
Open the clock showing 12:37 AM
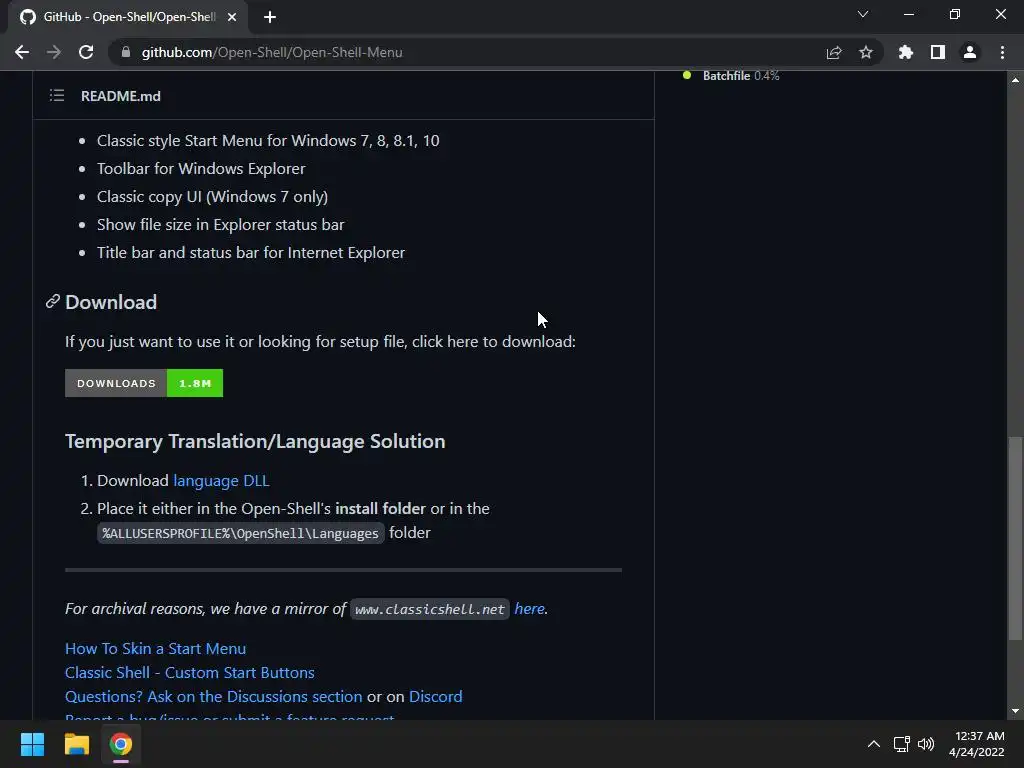[976, 744]
